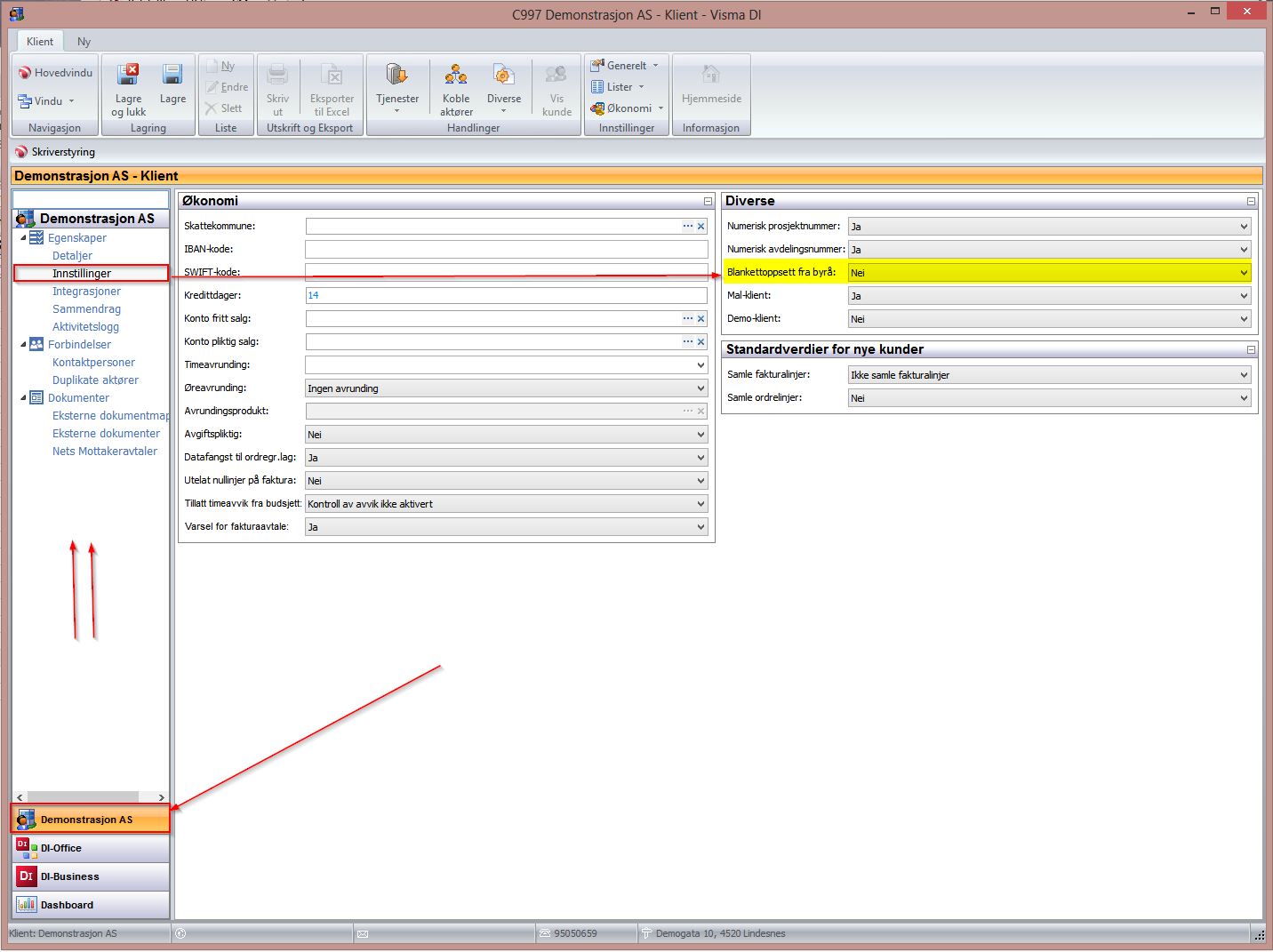Click the Koble aktører icon
The image size is (1273, 952).
(x=456, y=76)
